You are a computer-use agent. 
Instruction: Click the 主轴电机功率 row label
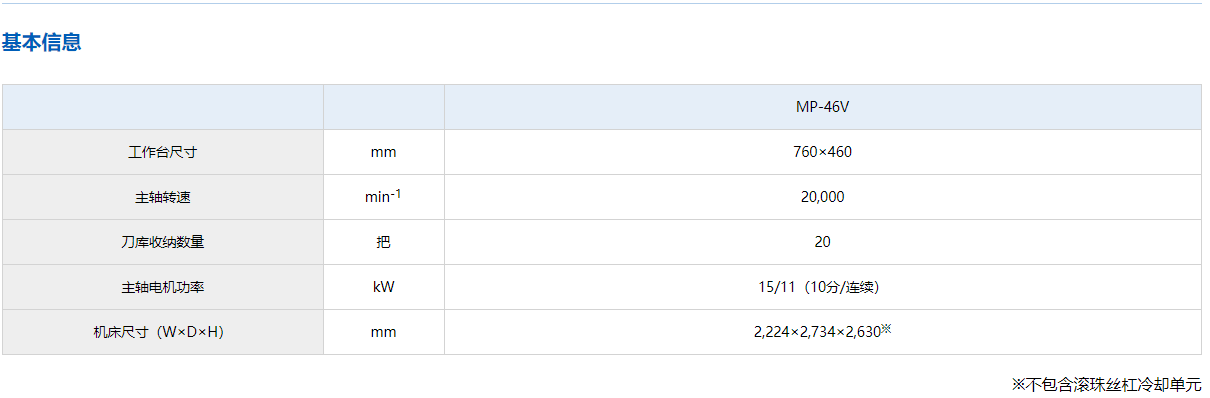163,287
